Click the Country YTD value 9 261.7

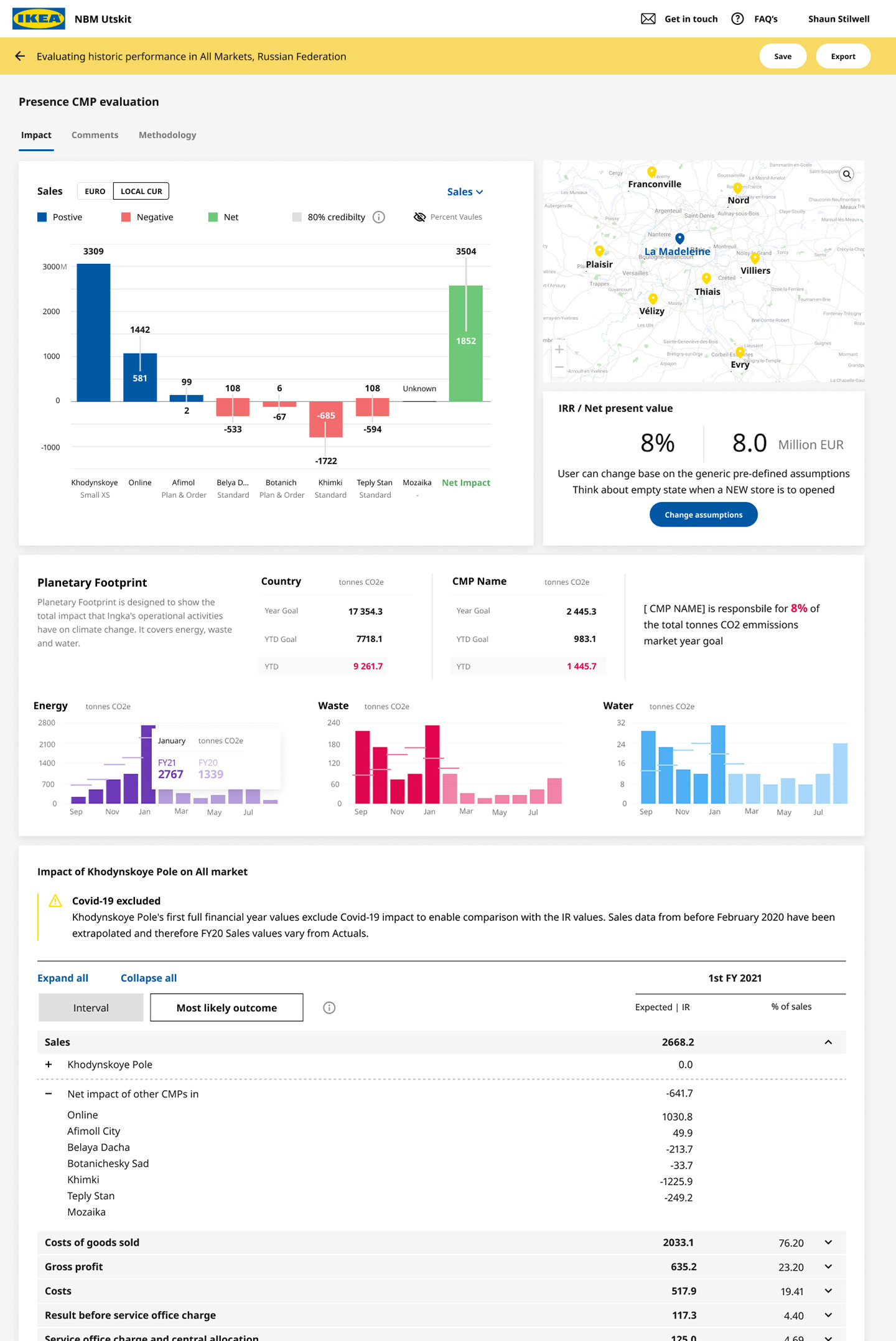tap(368, 666)
